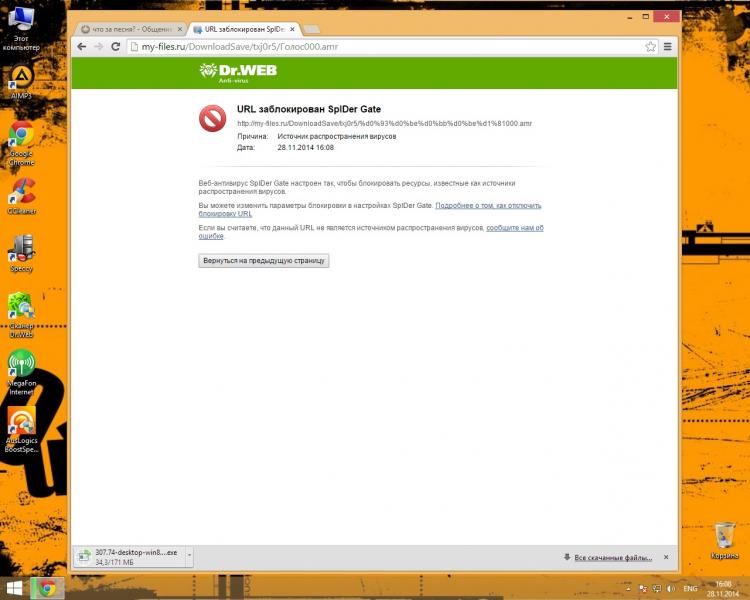Viewport: 750px width, 600px height.
Task: Click the browser Back arrow
Action: pyautogui.click(x=82, y=46)
